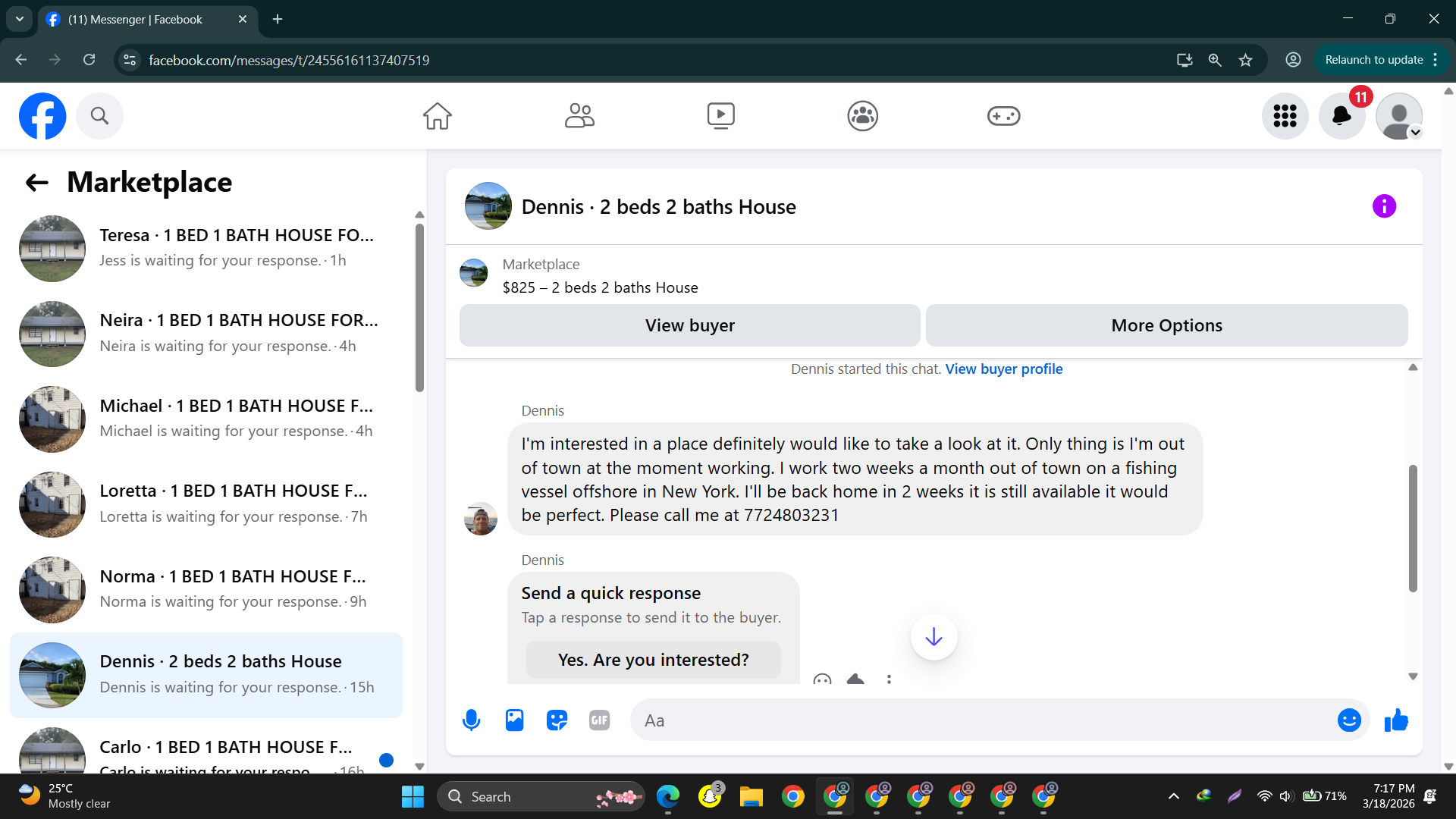This screenshot has height=819, width=1456.
Task: Go to Facebook Home tab
Action: [437, 116]
